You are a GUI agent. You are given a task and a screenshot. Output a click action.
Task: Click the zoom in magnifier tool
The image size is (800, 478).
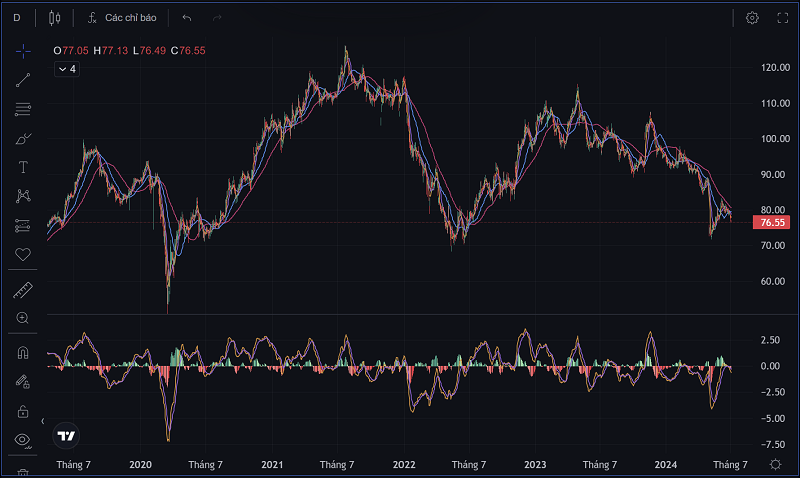tap(22, 318)
